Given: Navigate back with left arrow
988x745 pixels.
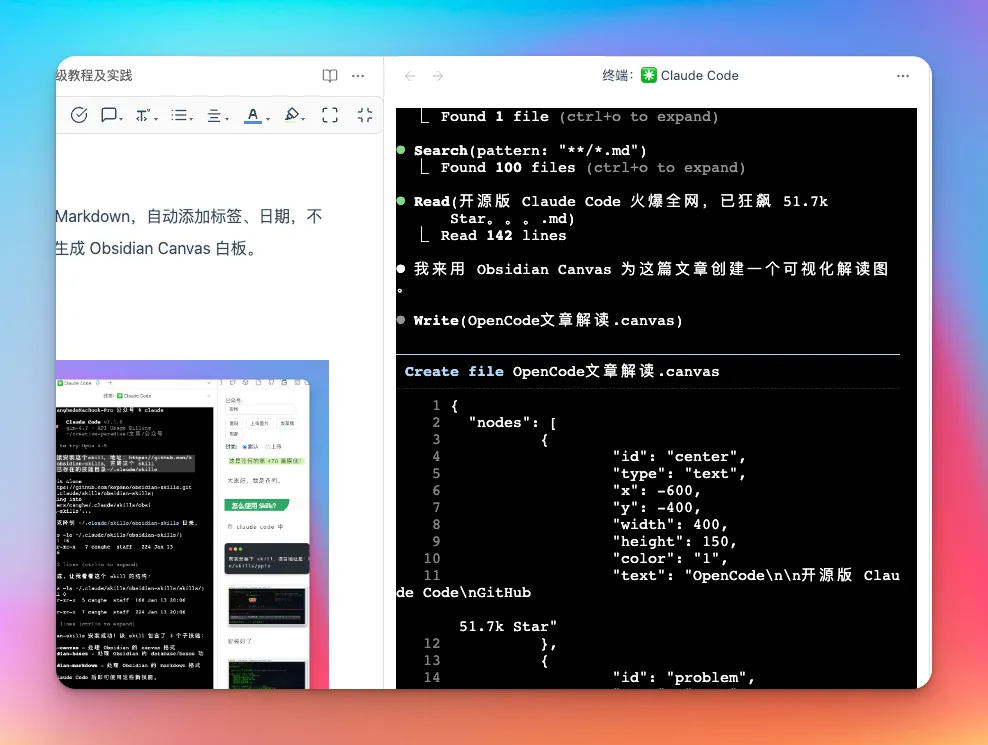Looking at the screenshot, I should pos(410,76).
